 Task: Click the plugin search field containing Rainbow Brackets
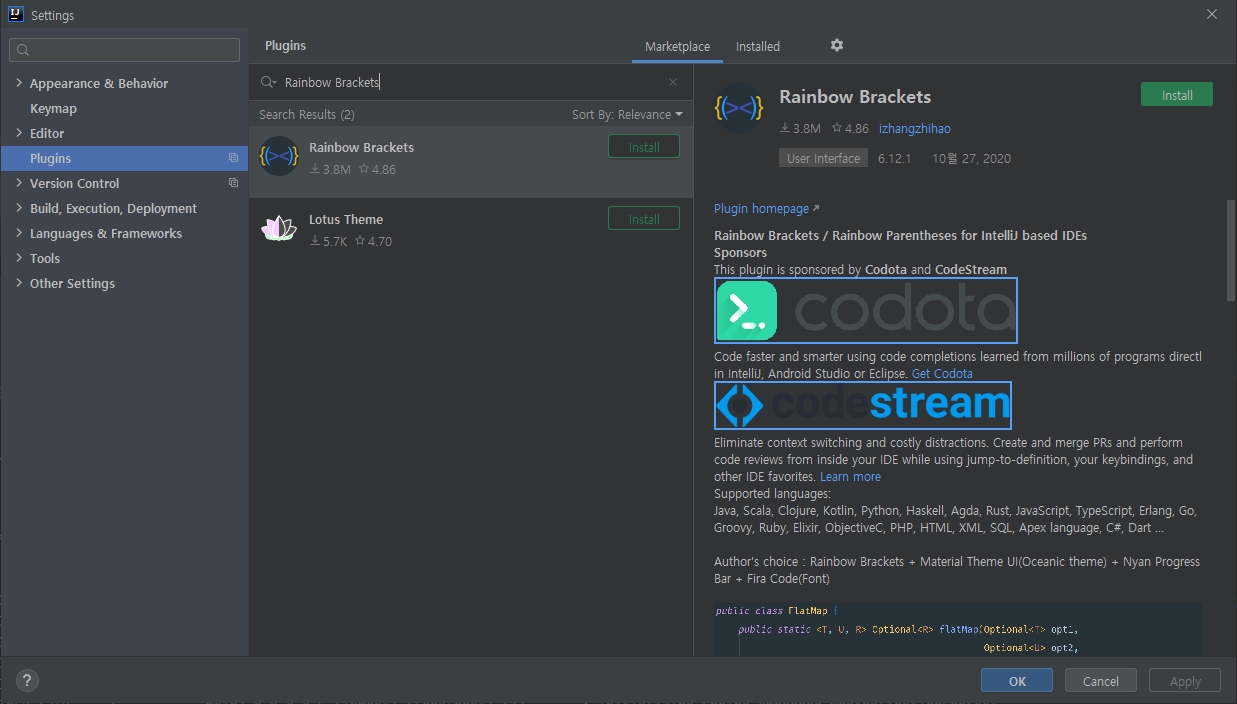point(470,82)
